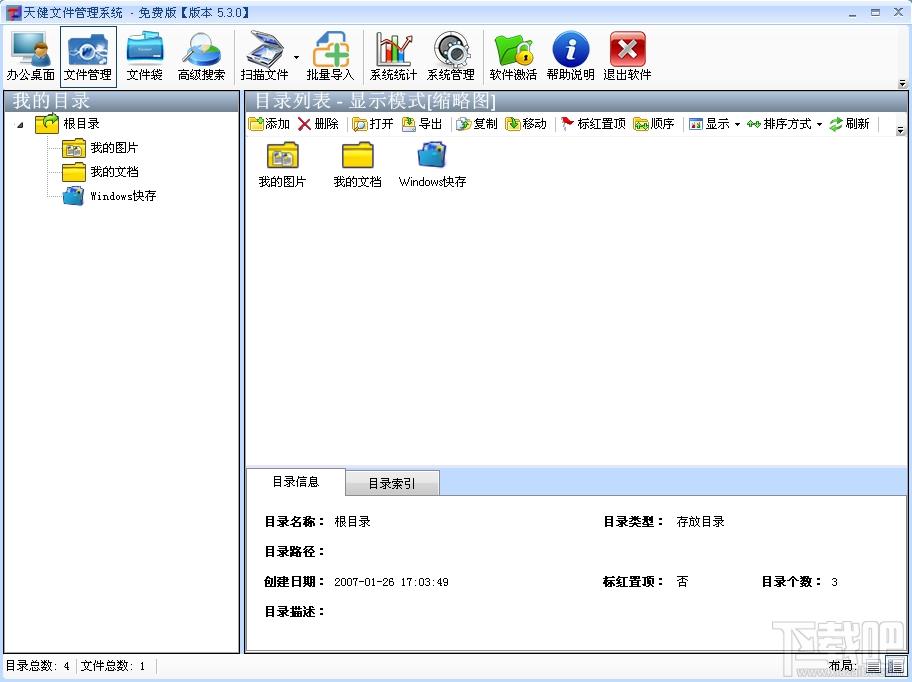Switch to single-pane layout in status bar
The width and height of the screenshot is (912, 682).
click(873, 666)
